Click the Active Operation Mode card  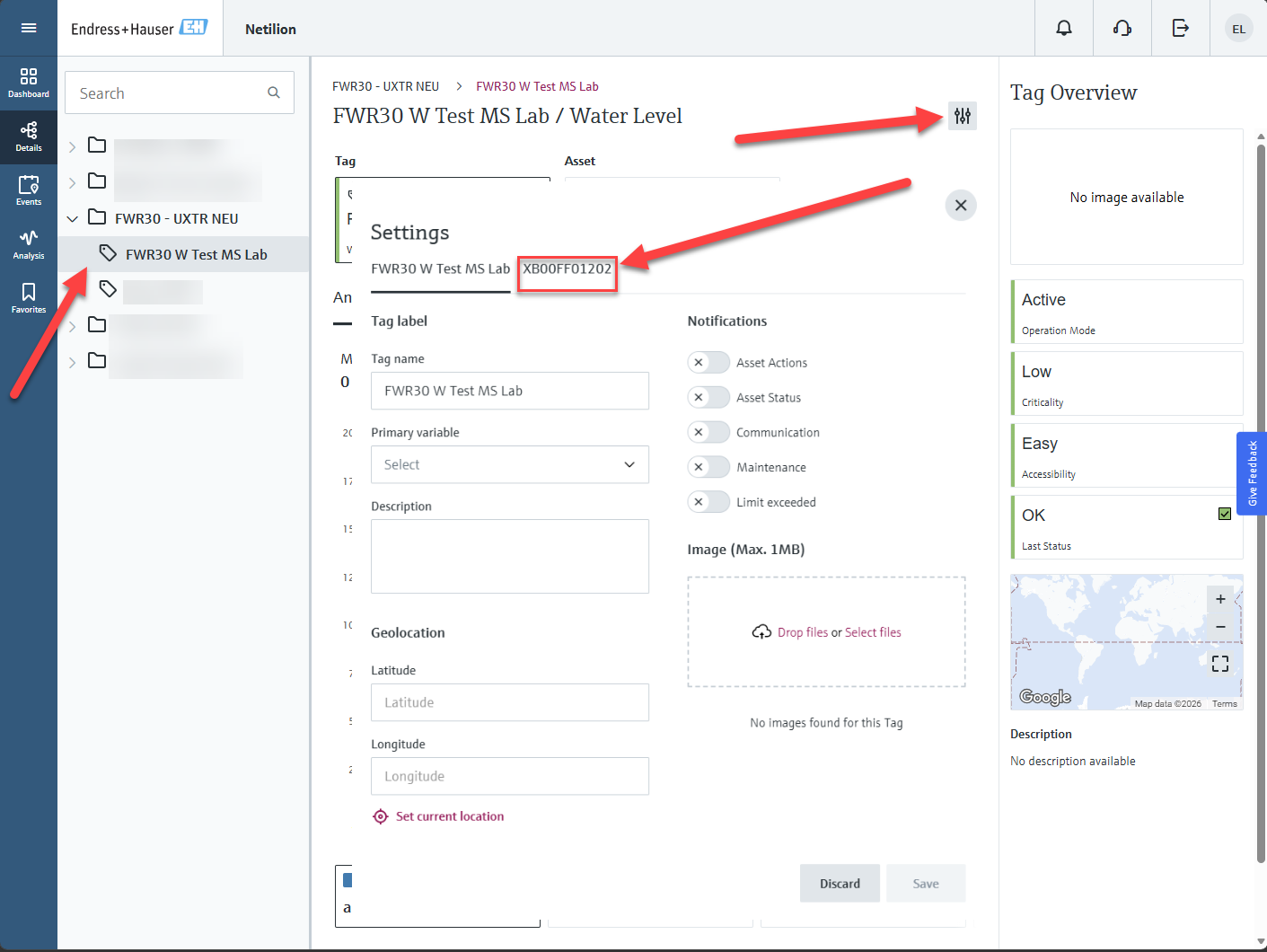[1127, 312]
